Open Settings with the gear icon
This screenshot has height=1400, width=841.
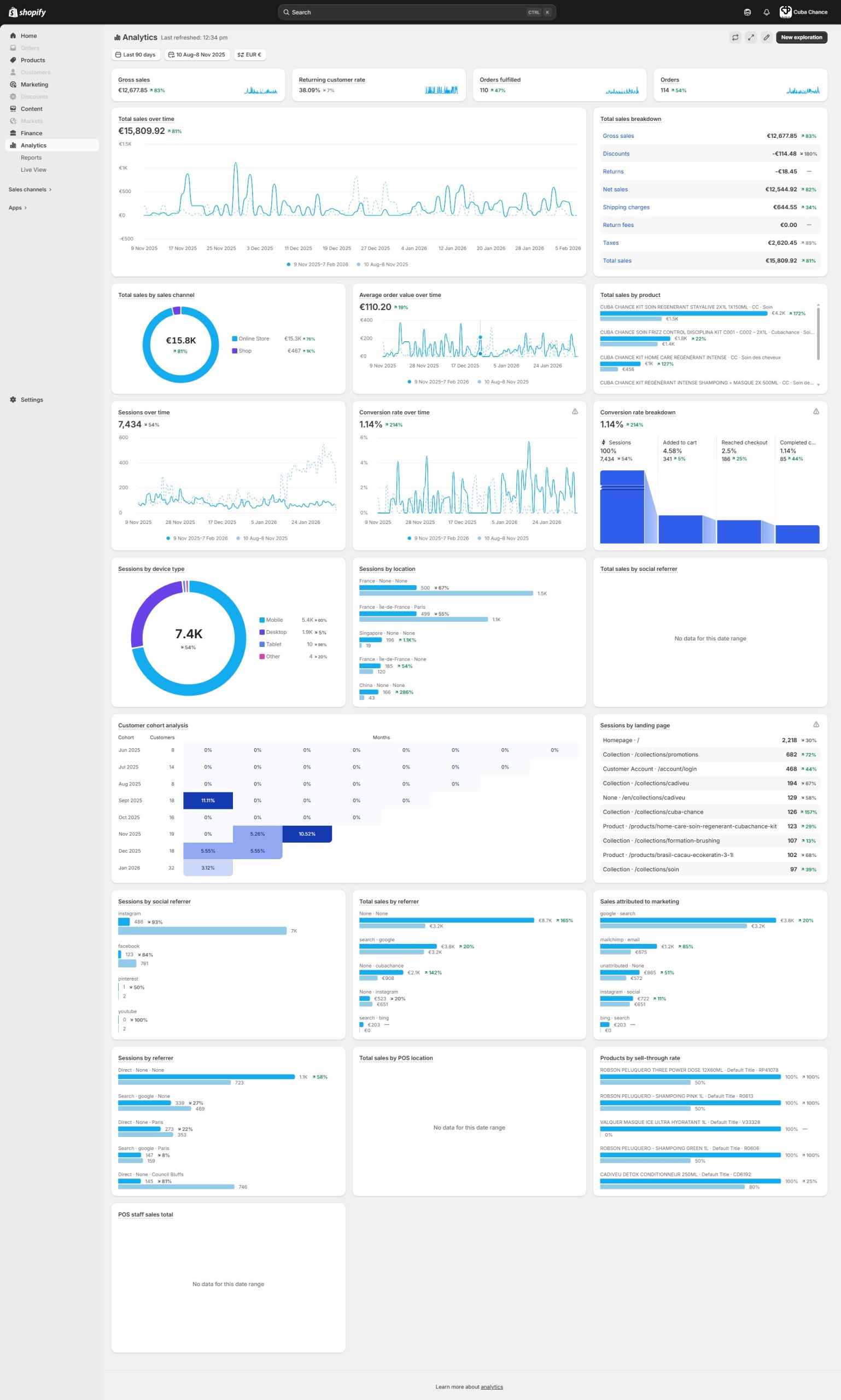[13, 400]
